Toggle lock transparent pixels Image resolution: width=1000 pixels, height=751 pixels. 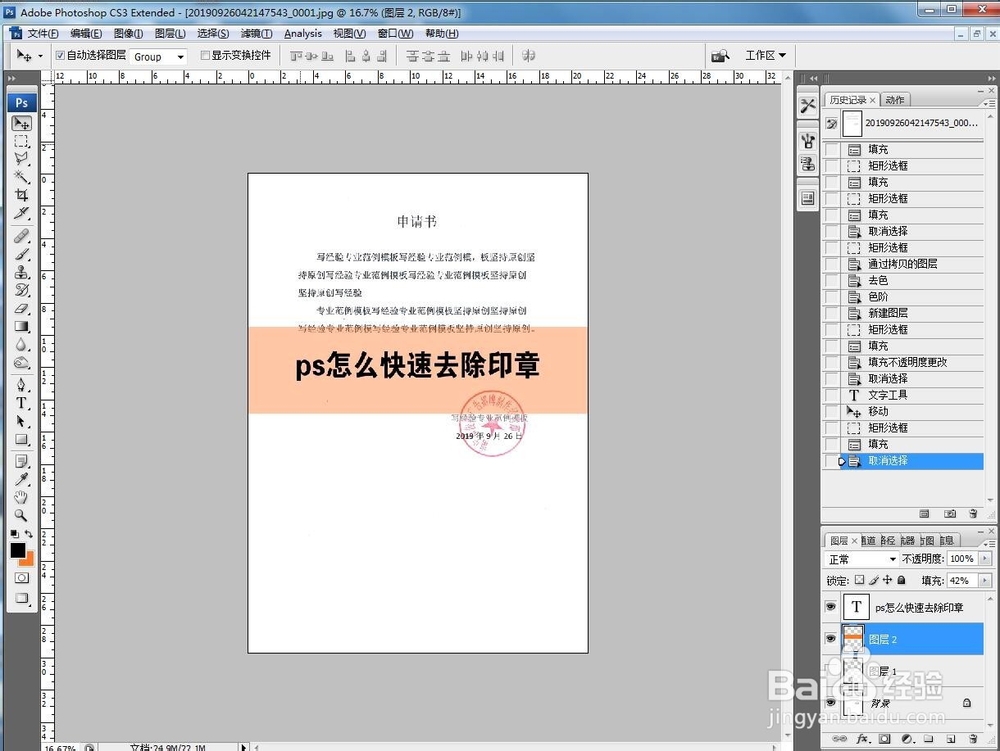coord(859,580)
